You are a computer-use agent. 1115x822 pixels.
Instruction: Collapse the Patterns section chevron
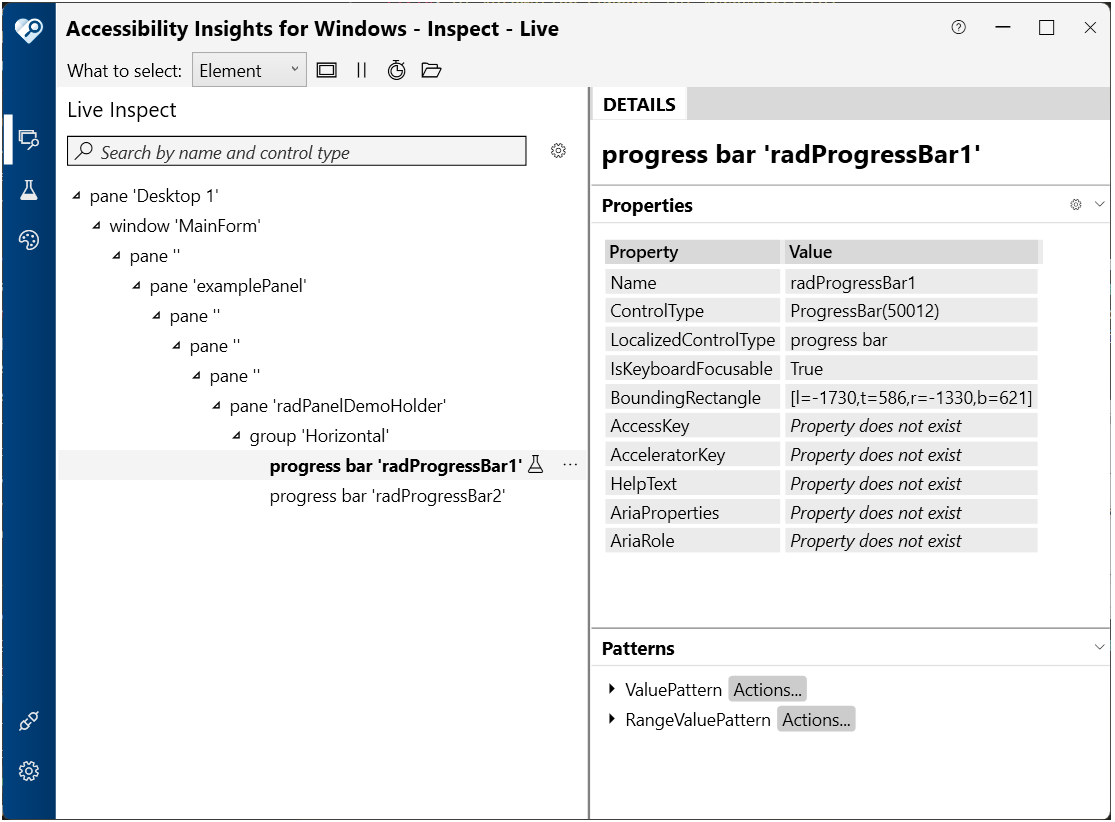[1099, 647]
